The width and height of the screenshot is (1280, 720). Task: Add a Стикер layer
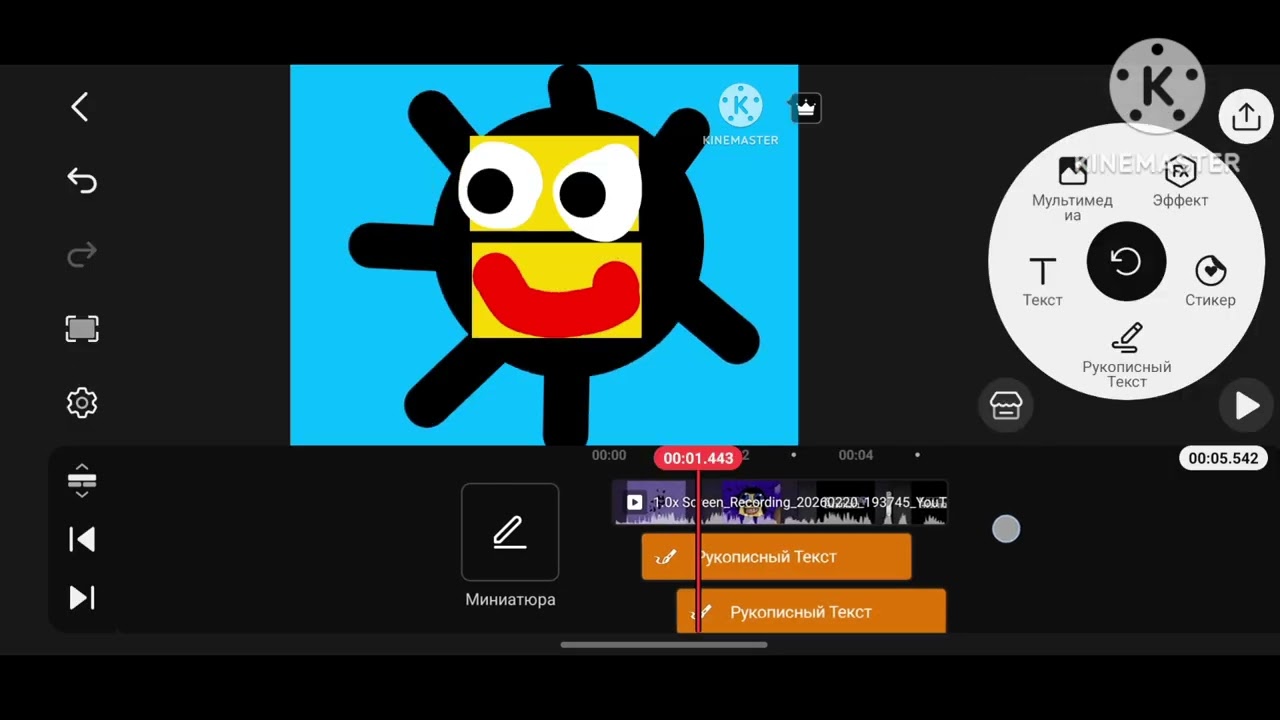pyautogui.click(x=1210, y=281)
